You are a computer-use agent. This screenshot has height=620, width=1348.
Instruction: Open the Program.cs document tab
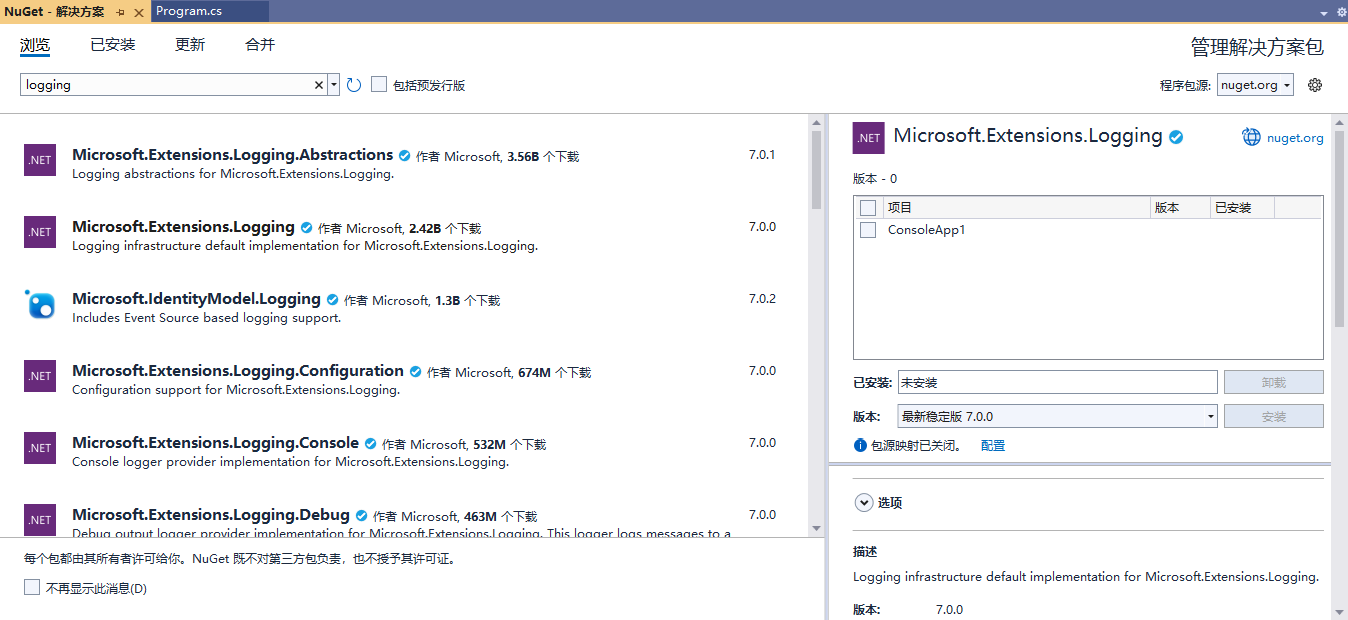pyautogui.click(x=189, y=11)
